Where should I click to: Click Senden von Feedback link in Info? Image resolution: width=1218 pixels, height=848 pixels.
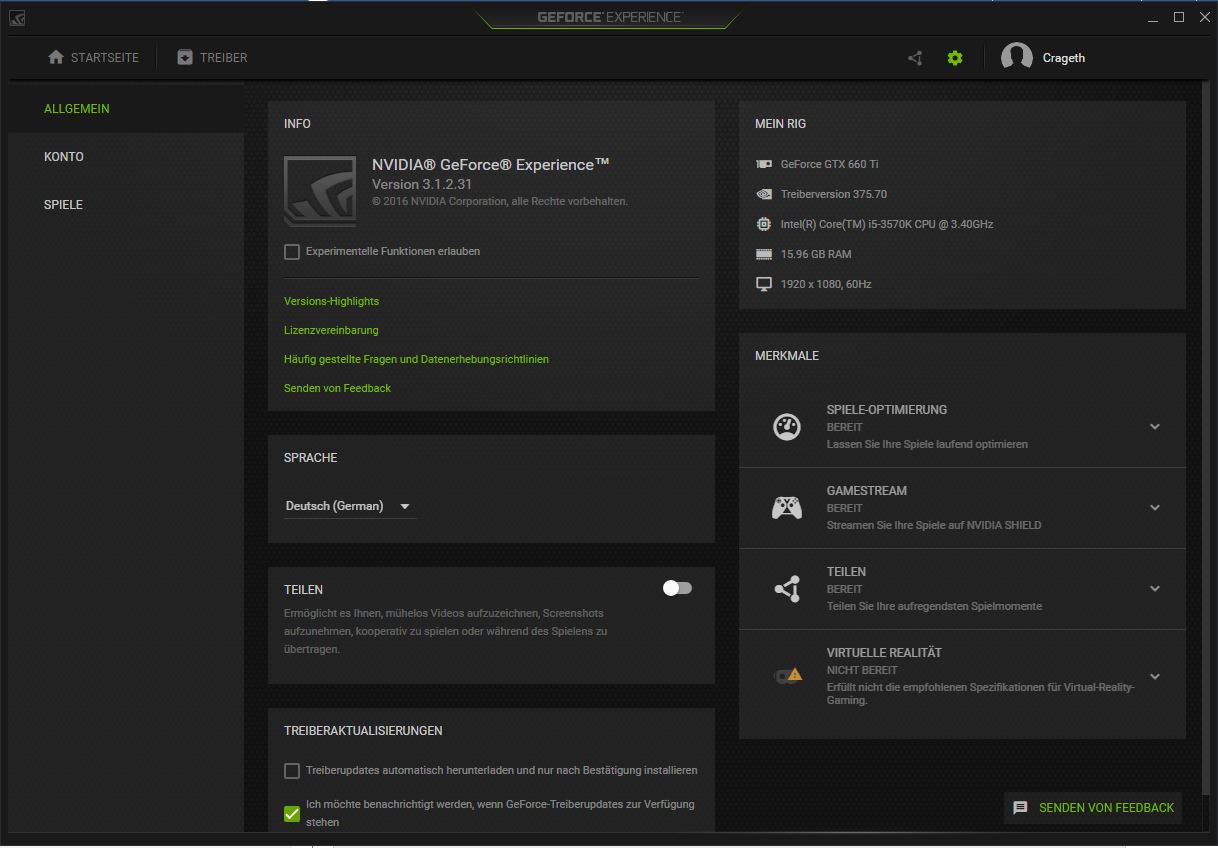[x=337, y=388]
